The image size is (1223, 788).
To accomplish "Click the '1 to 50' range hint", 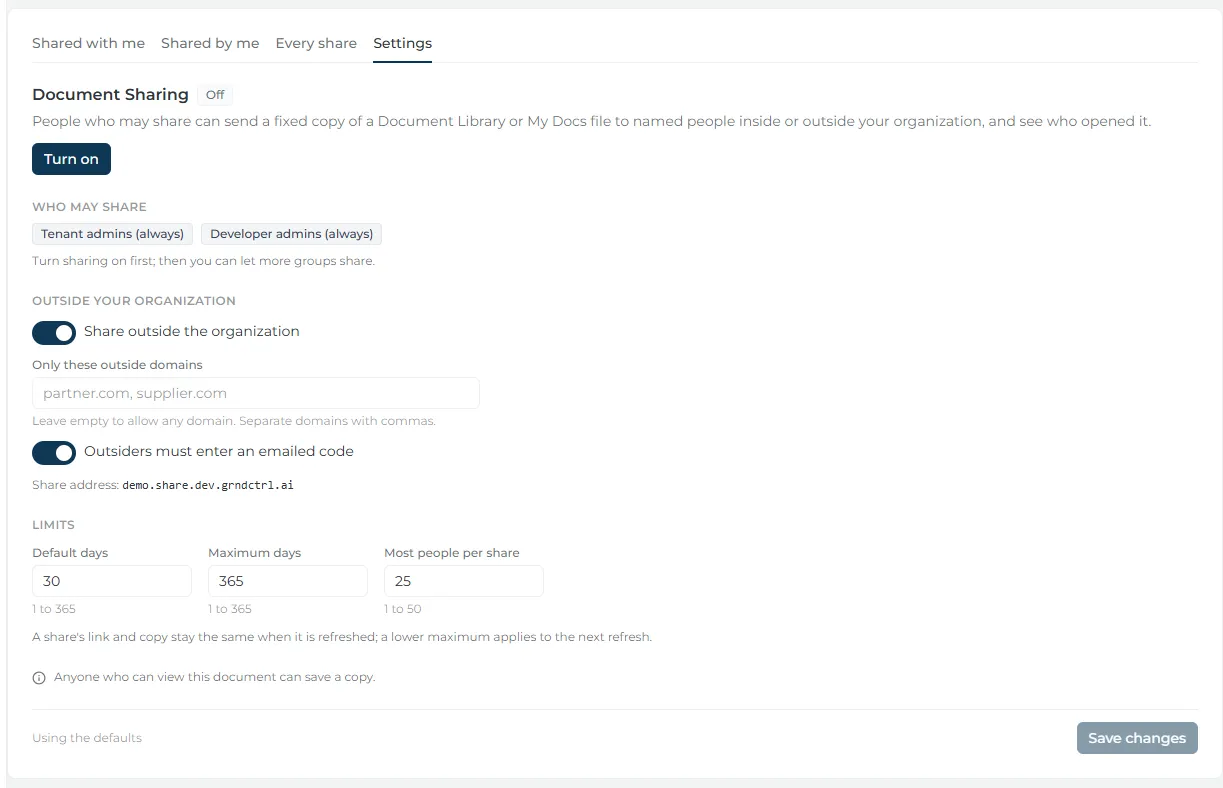I will 403,609.
